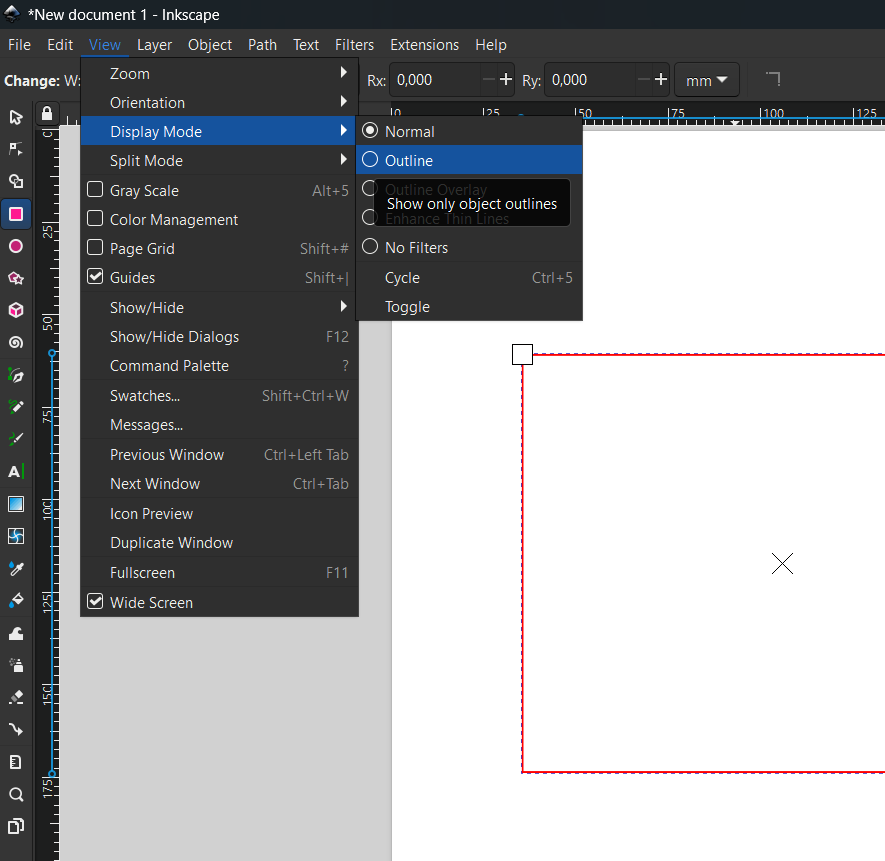
Task: Increase the Rx value with plus
Action: [x=506, y=80]
